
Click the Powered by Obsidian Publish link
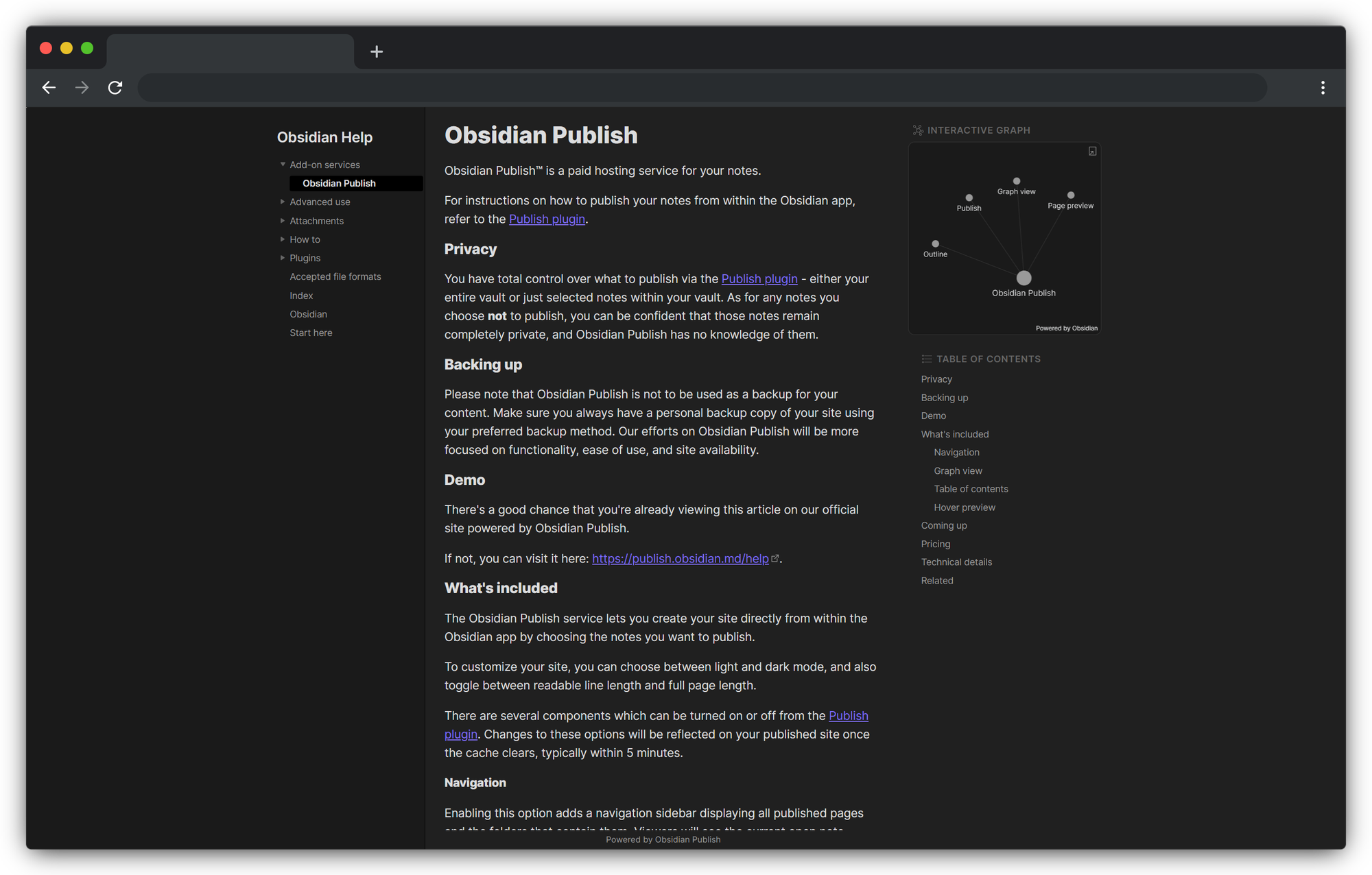pos(663,839)
